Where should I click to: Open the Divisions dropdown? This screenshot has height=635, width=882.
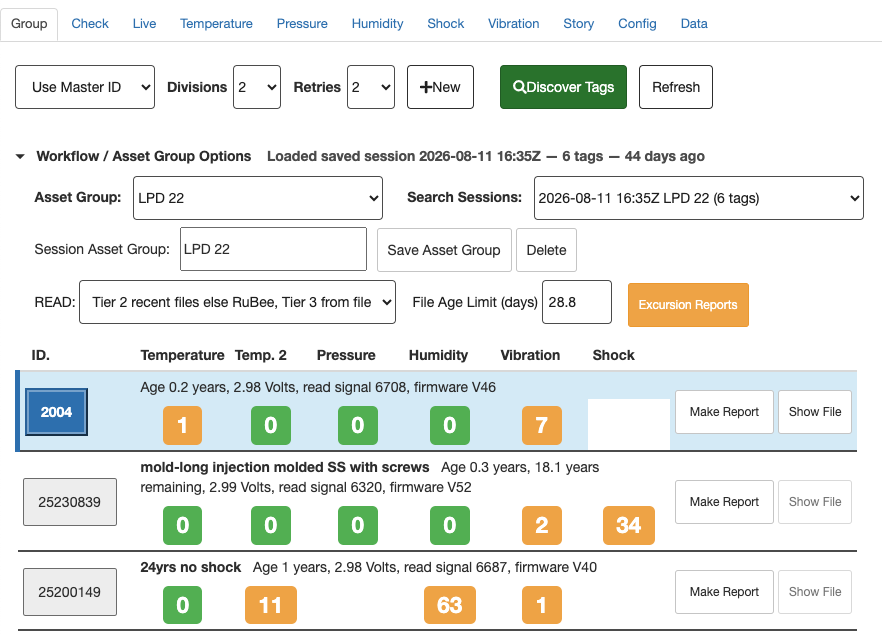(257, 87)
